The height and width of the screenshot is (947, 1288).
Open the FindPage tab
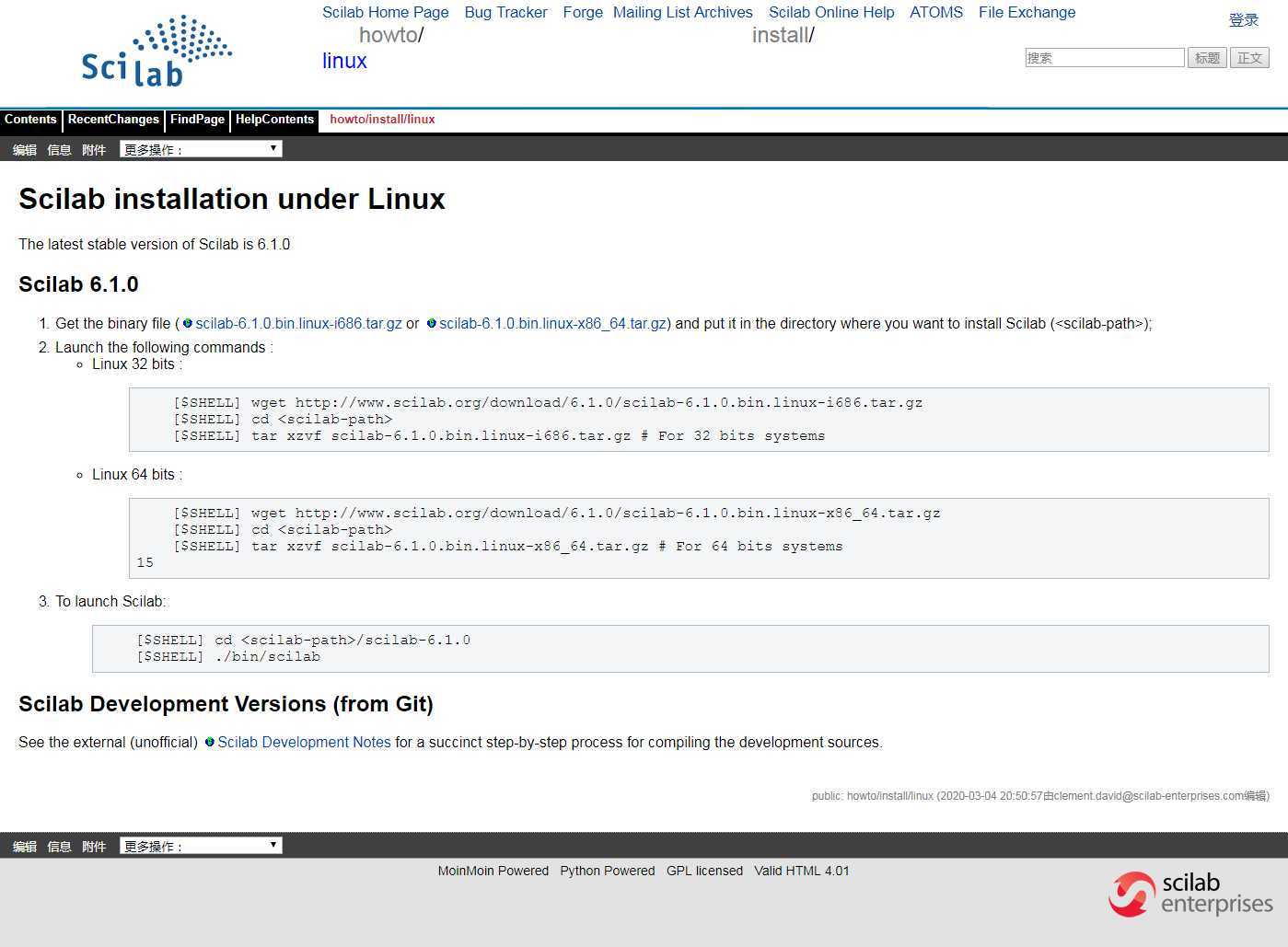coord(197,120)
